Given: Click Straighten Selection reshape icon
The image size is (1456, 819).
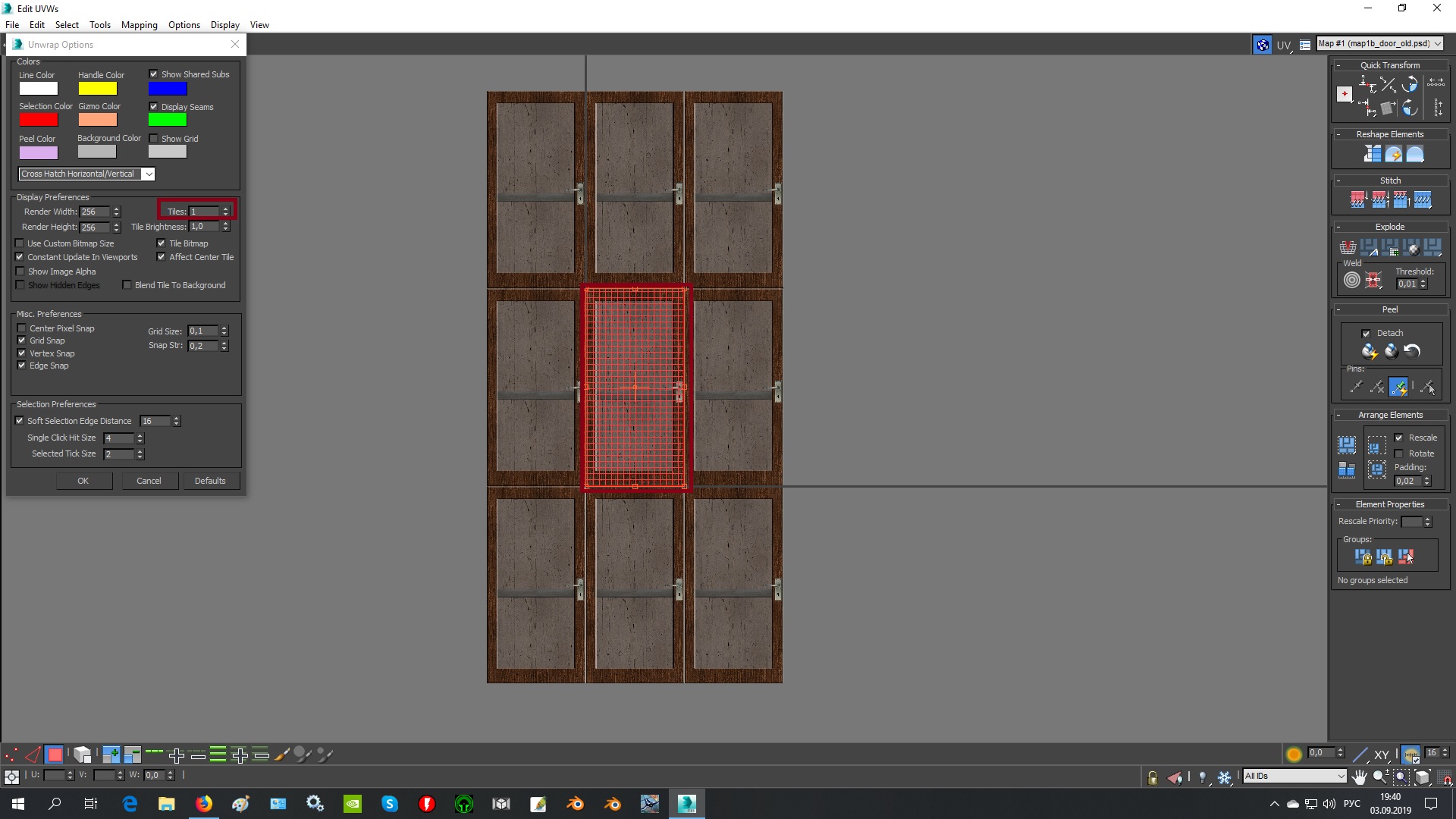Looking at the screenshot, I should pyautogui.click(x=1373, y=155).
